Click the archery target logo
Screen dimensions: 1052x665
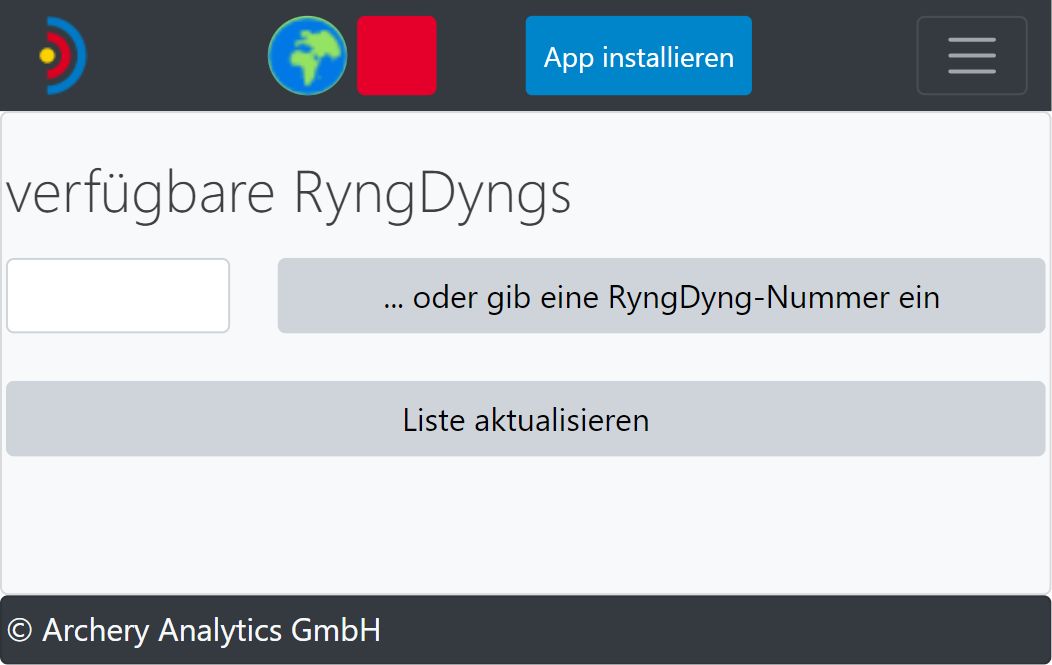pos(62,56)
